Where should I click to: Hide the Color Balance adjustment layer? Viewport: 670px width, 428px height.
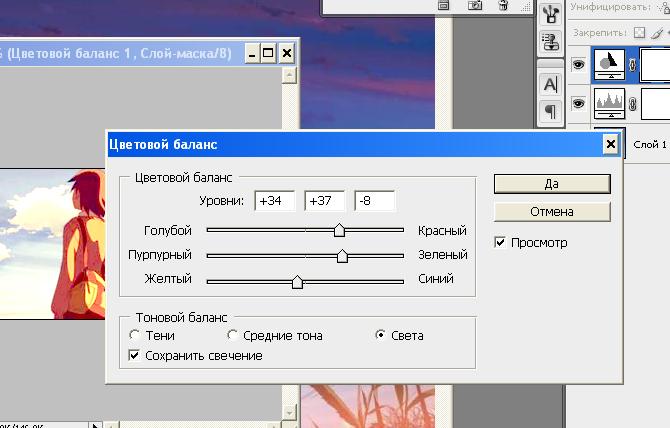(x=578, y=64)
